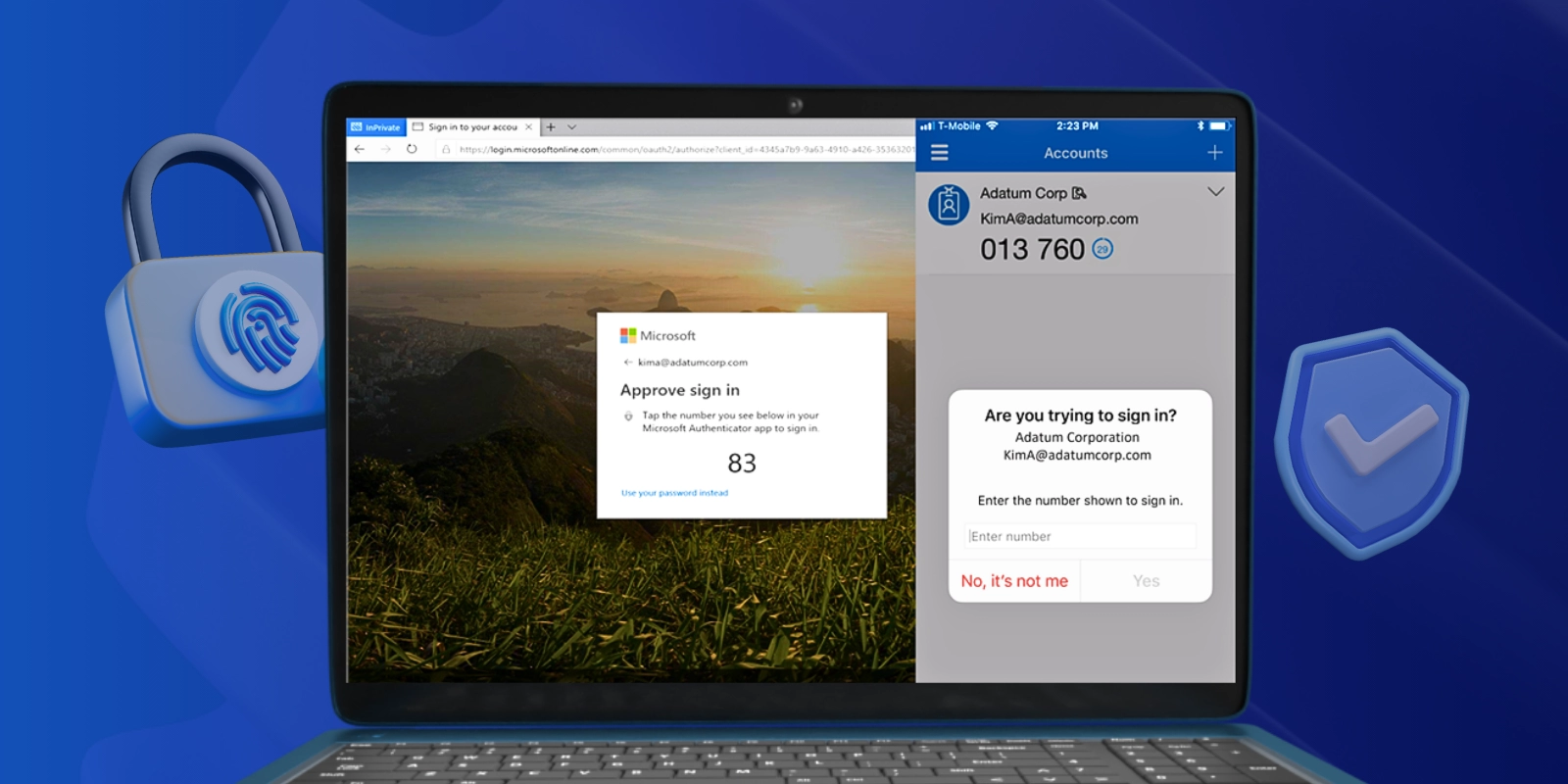Click the back arrow beside kima@adatumcorp.com
This screenshot has height=784, width=1568.
coord(627,363)
